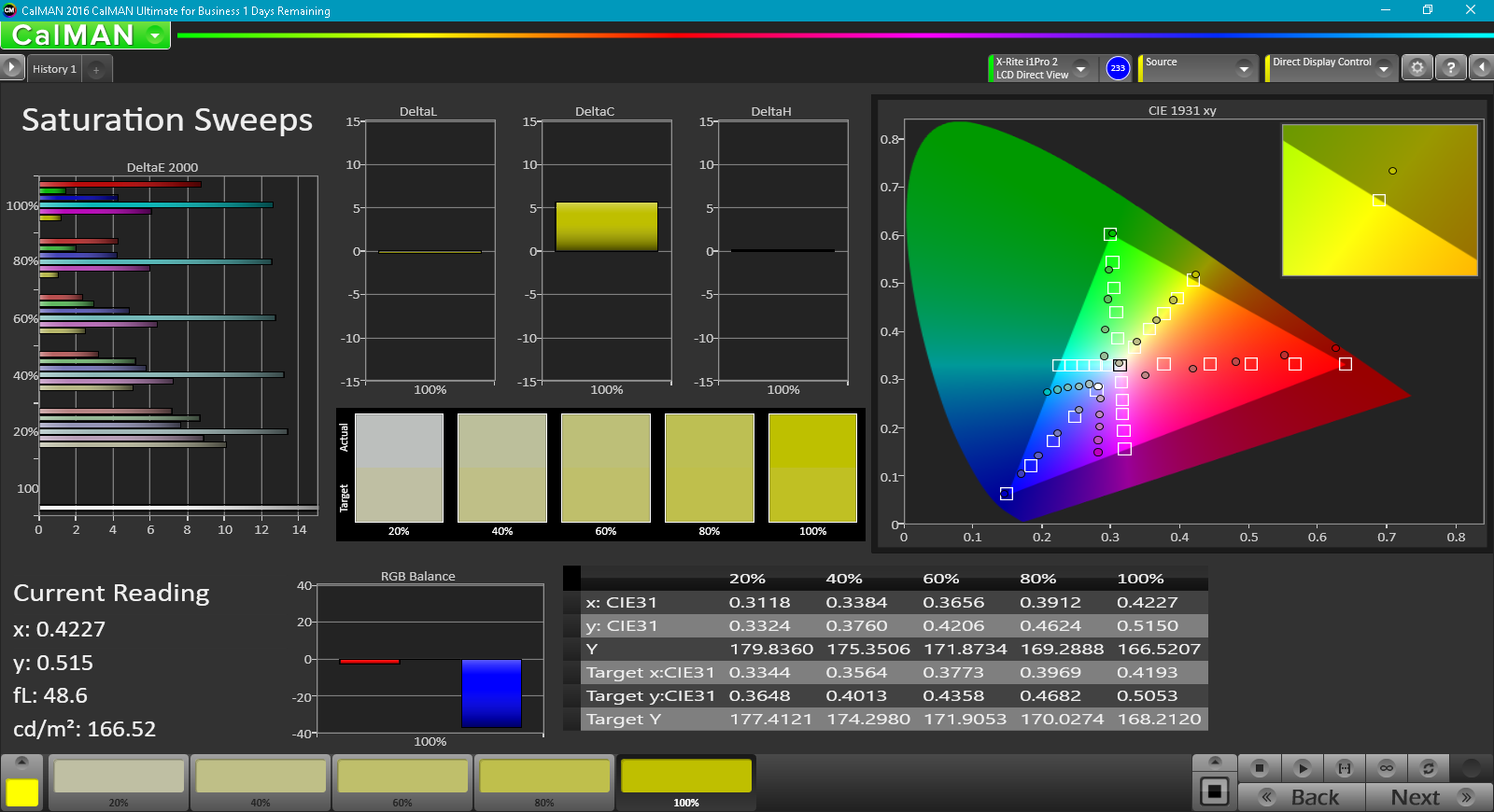
Task: Click the DeltaL chart title
Action: [418, 111]
